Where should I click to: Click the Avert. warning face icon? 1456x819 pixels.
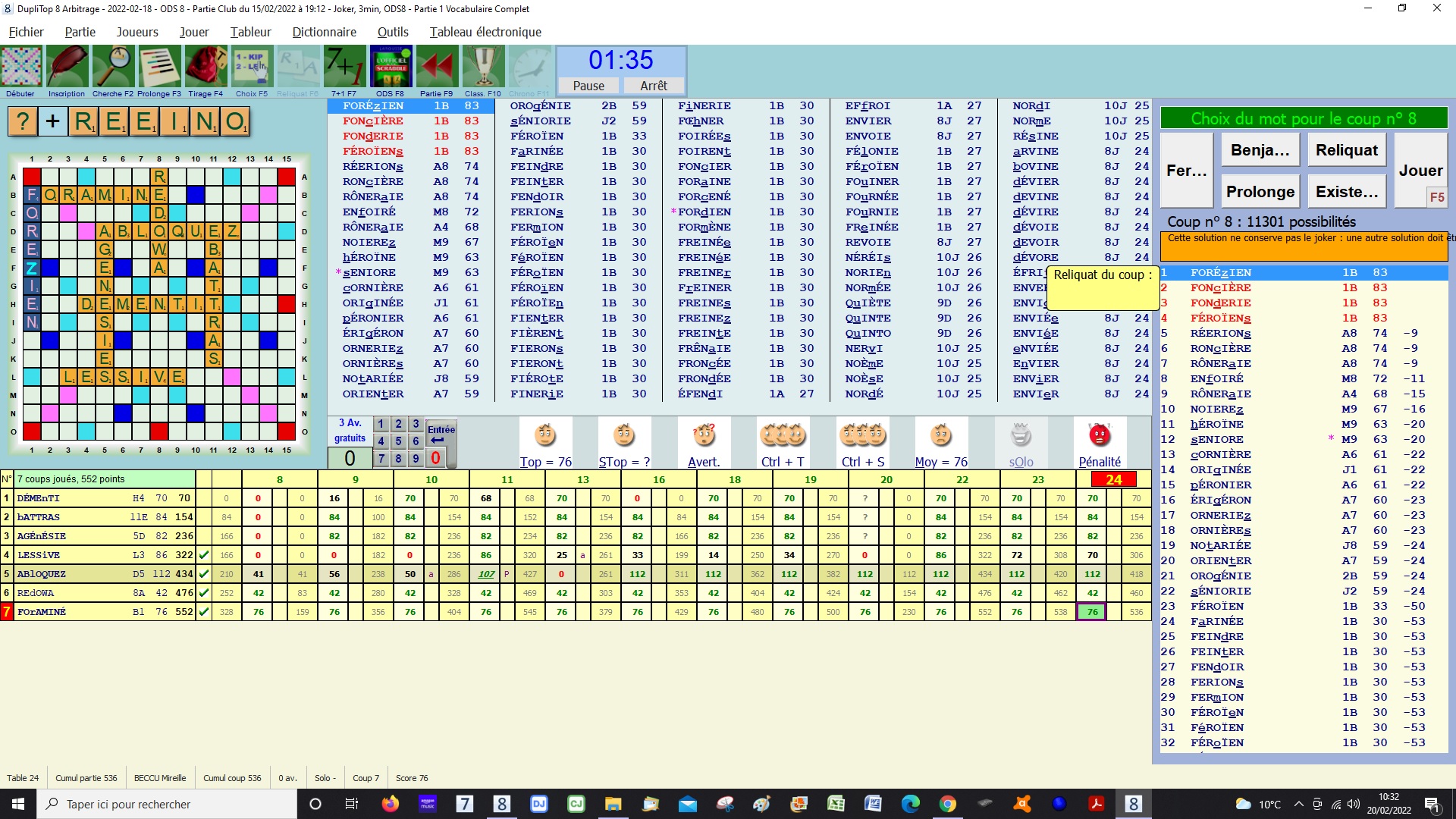703,436
